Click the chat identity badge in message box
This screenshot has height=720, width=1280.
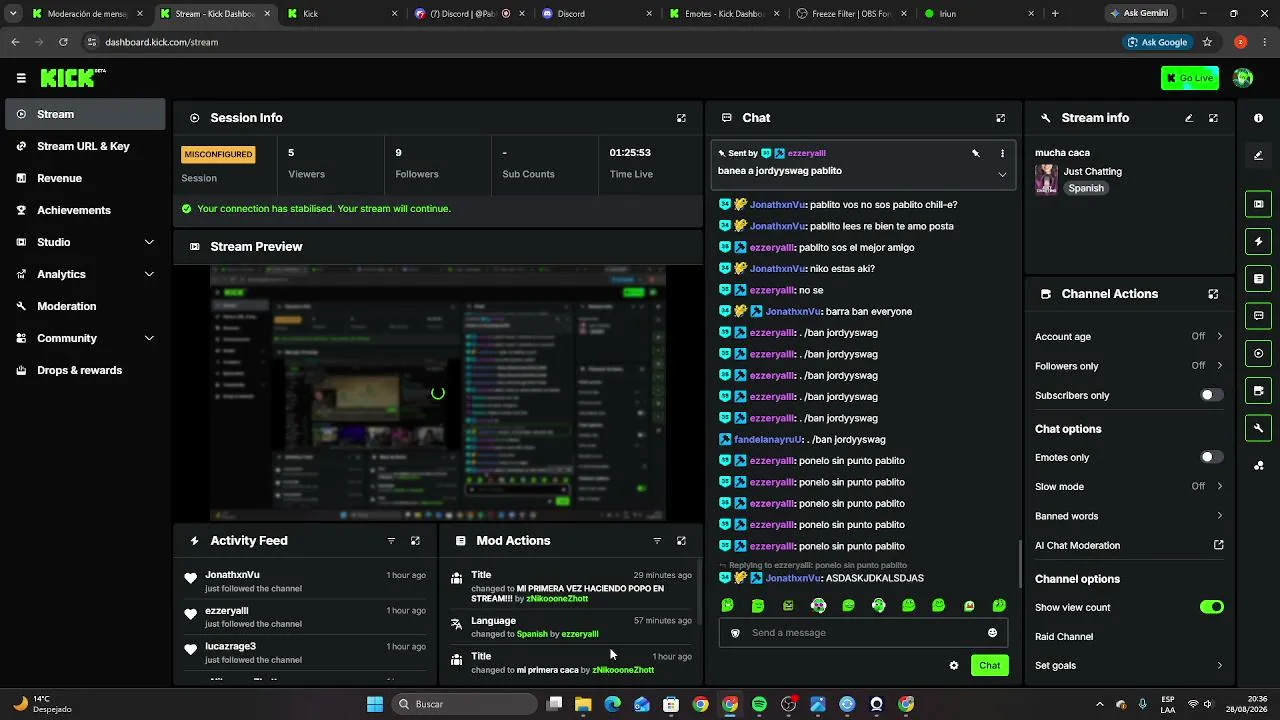(x=735, y=633)
